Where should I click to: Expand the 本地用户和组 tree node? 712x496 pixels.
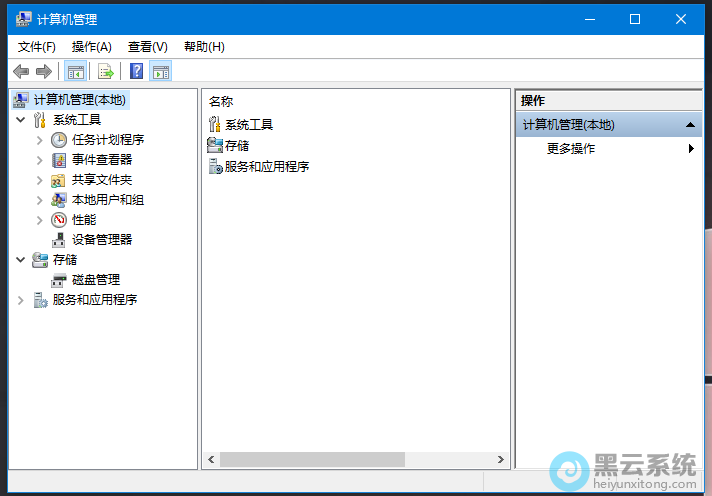40,200
